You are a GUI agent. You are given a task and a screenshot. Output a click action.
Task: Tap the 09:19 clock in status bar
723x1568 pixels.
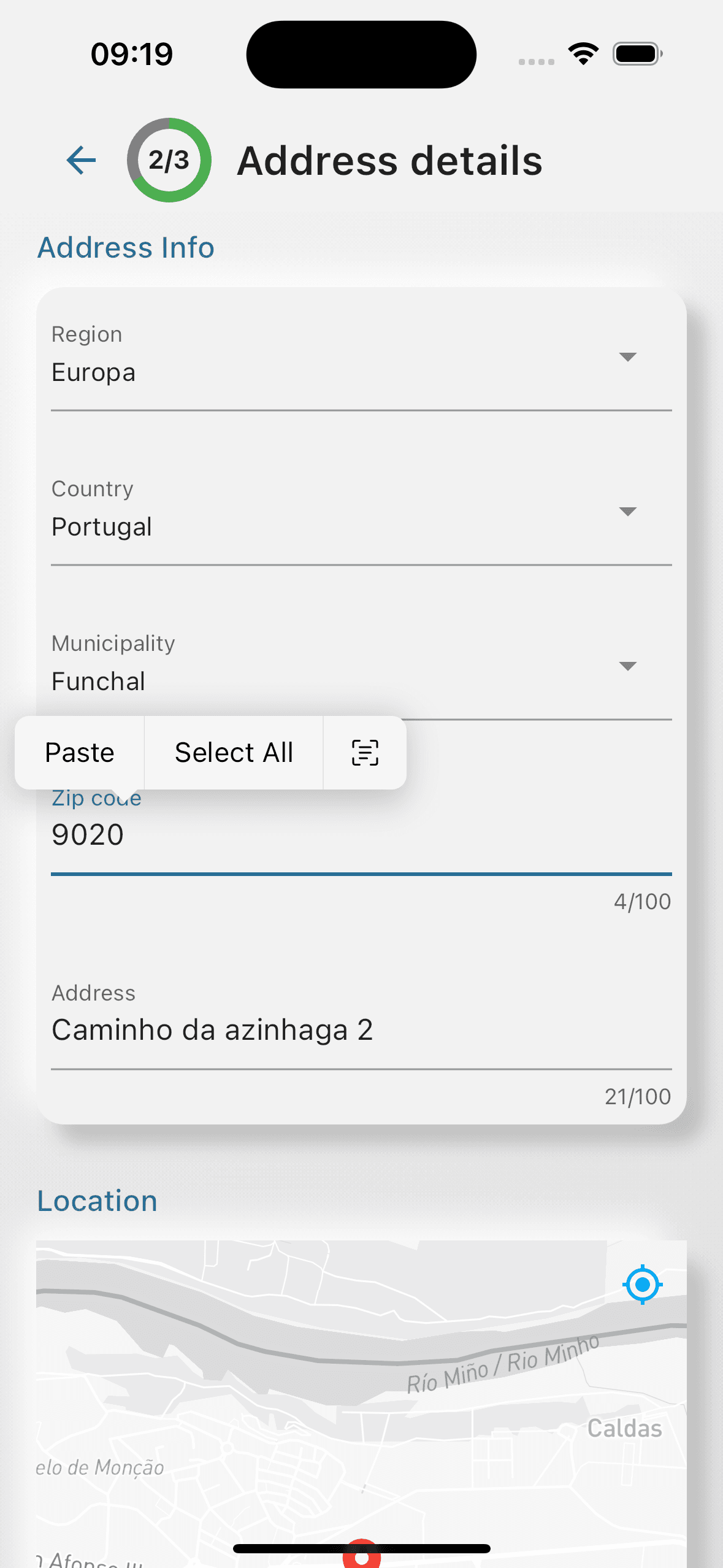(132, 54)
